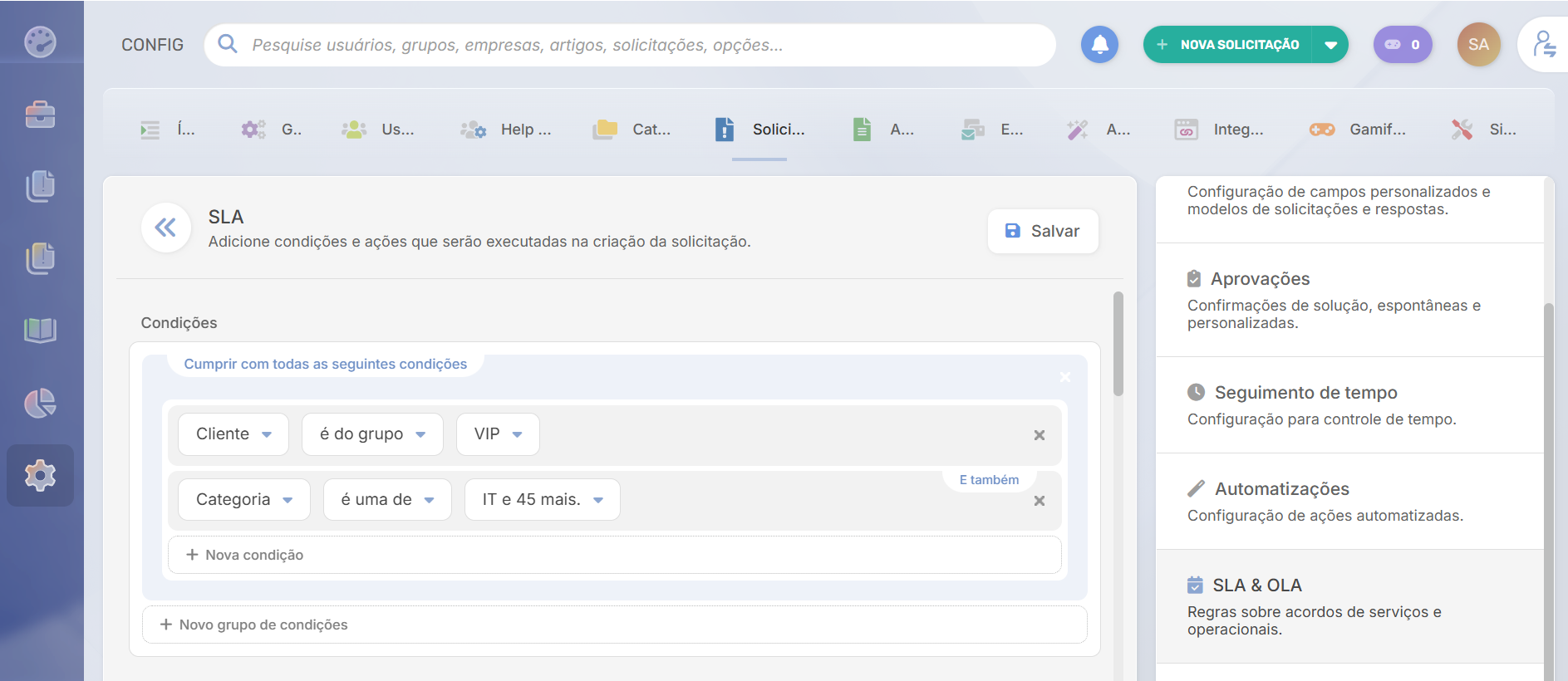Screen dimensions: 1568x681
Task: Click the Salvar button
Action: click(x=1043, y=231)
